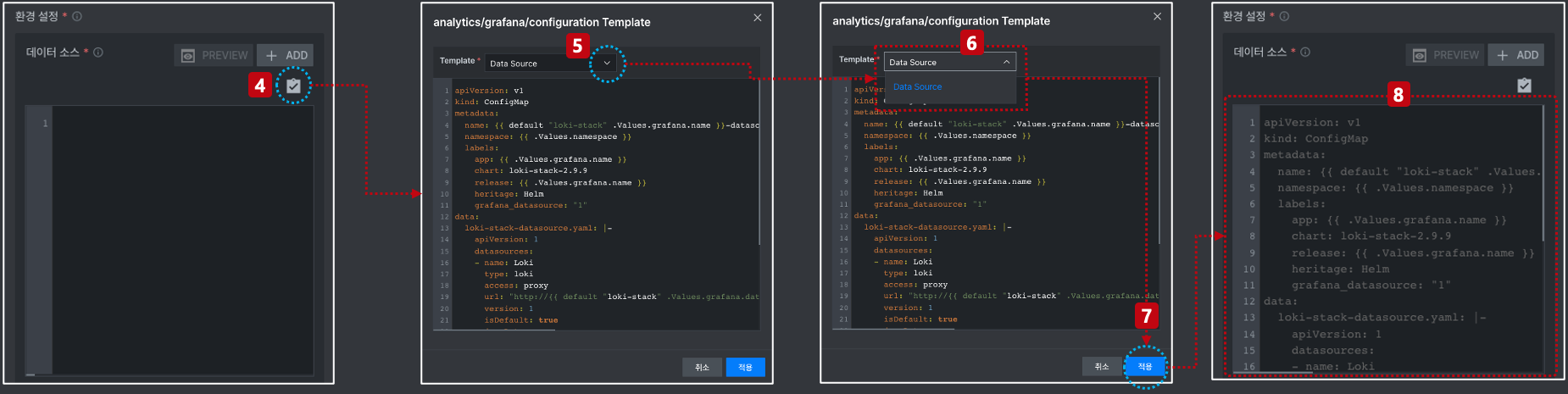
Task: Click the info icon beside 환경 설정 above the filled YAML editor
Action: [1284, 16]
